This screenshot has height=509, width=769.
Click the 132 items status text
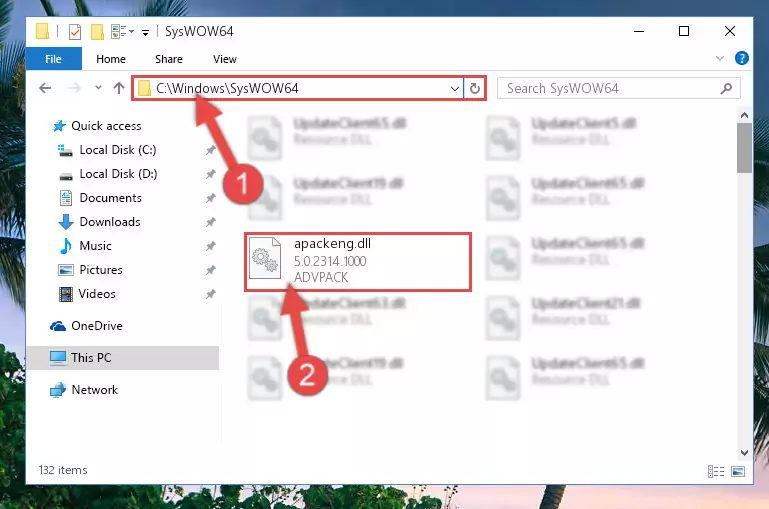(63, 470)
